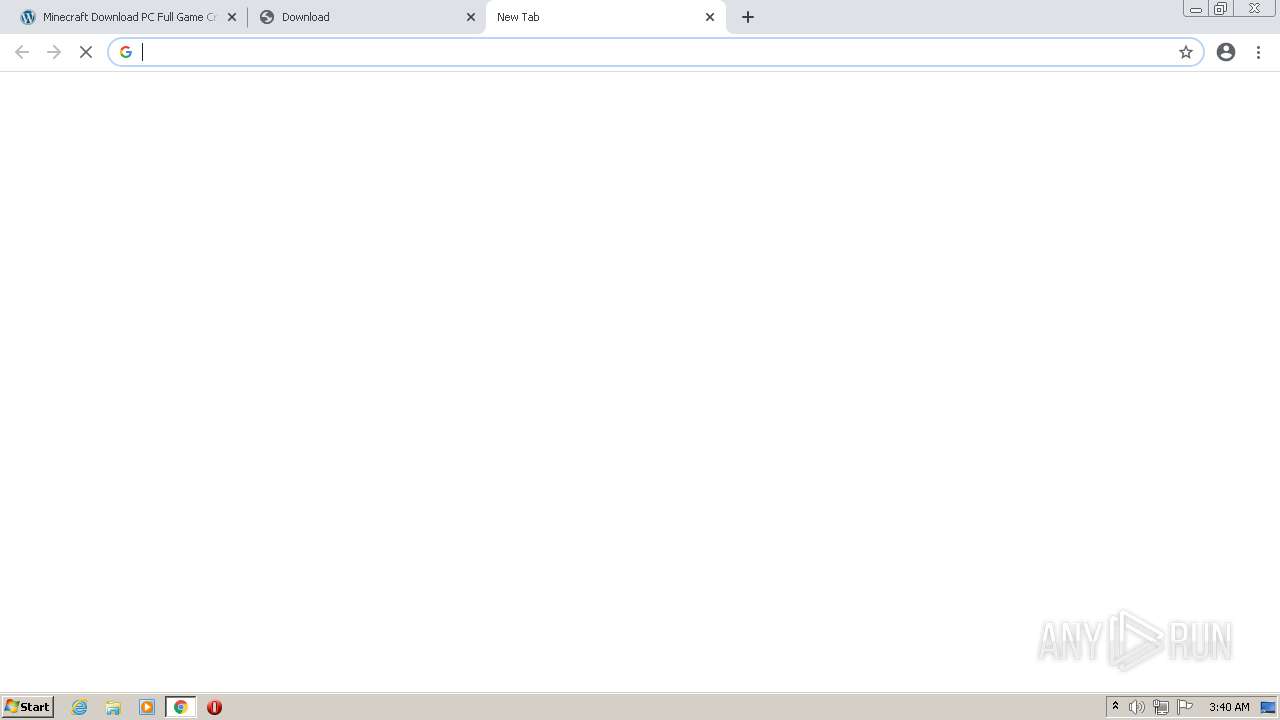Show hidden system tray icons
This screenshot has width=1280, height=720.
[1115, 707]
